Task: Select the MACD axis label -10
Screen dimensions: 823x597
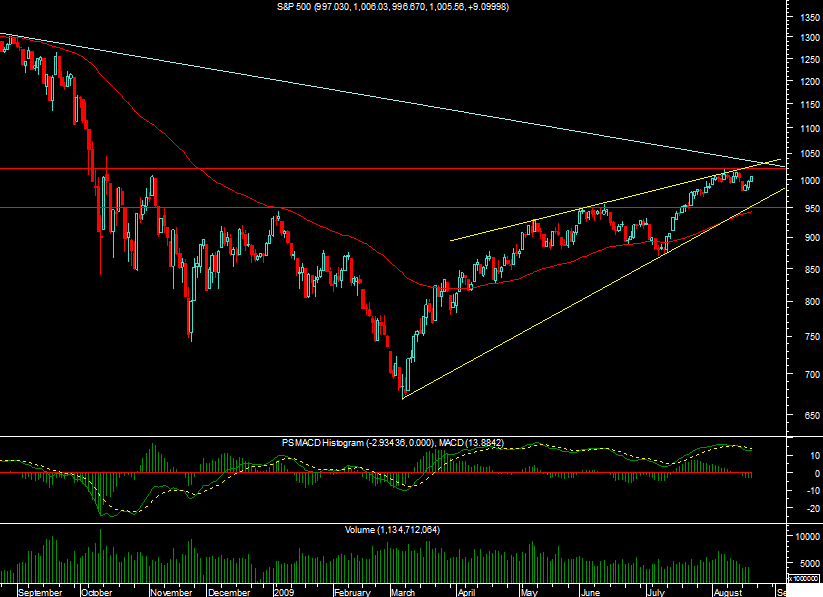Action: 813,491
